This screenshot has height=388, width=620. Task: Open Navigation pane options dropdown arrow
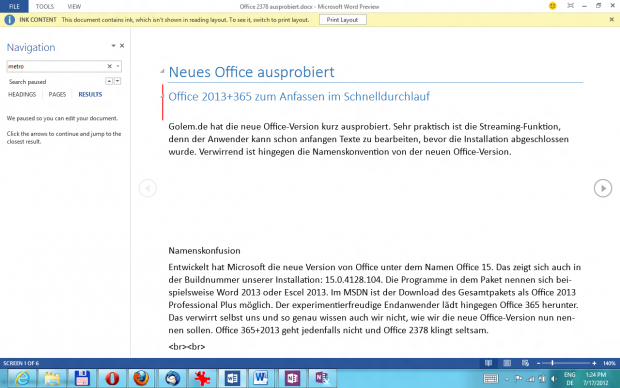tap(113, 46)
